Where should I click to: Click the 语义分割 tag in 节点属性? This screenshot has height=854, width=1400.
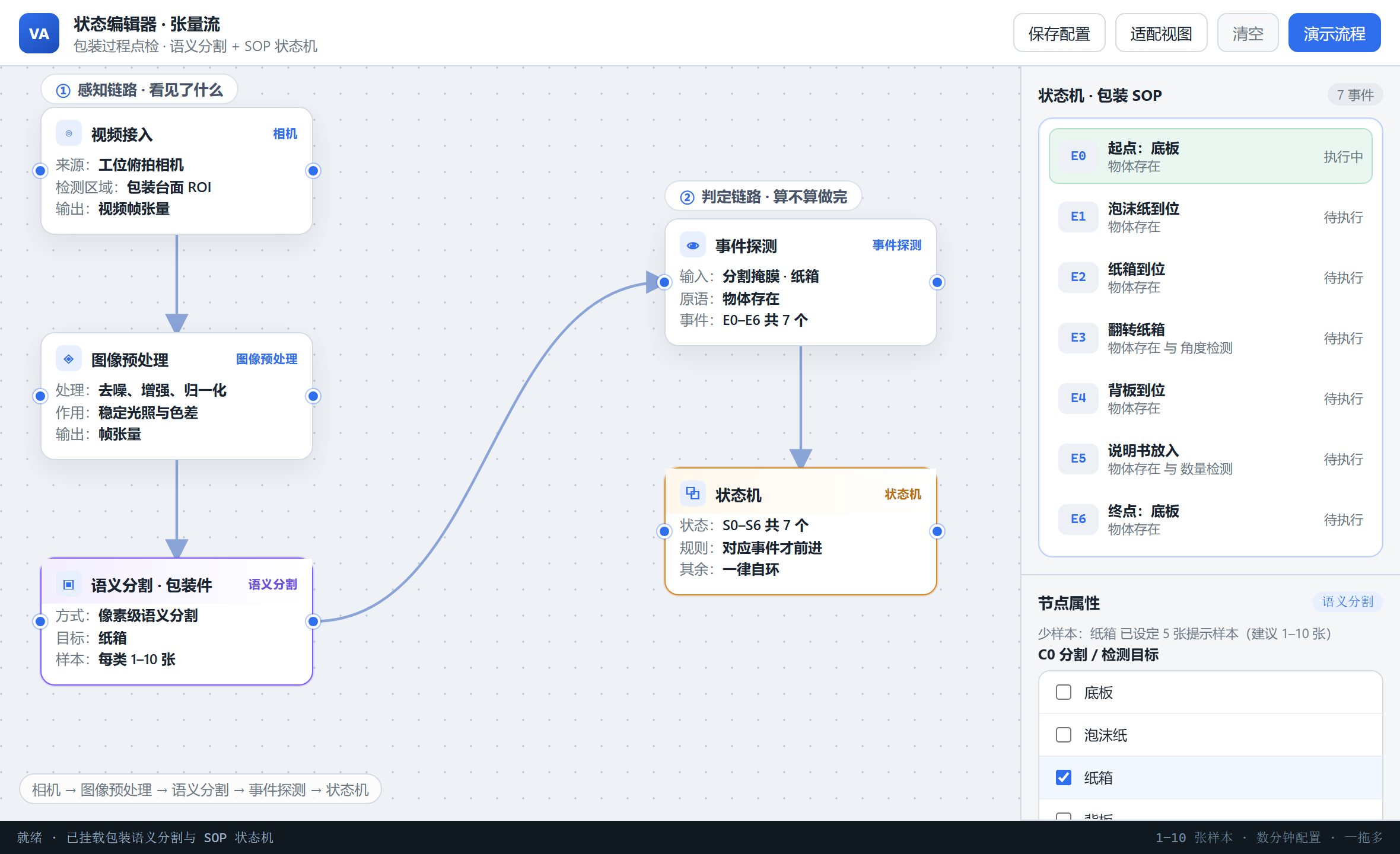(1348, 601)
